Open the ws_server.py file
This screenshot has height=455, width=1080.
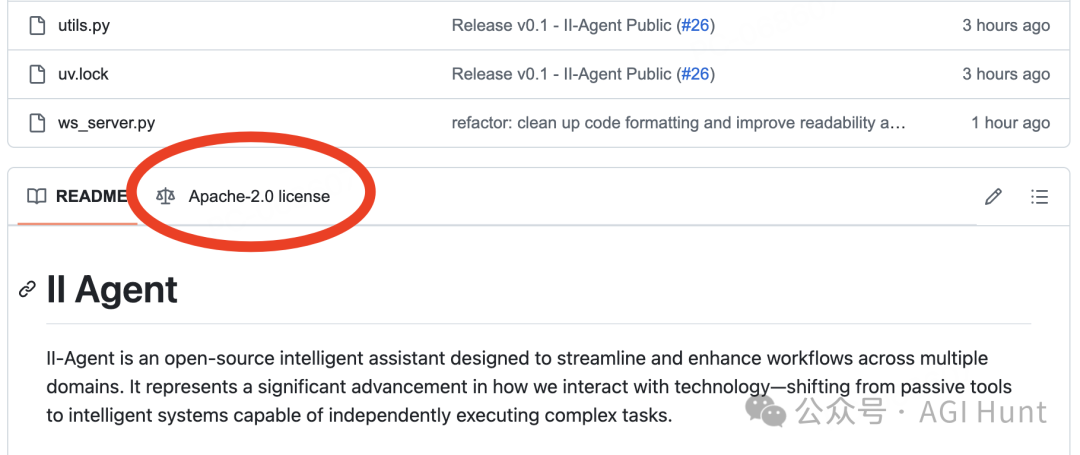point(106,123)
